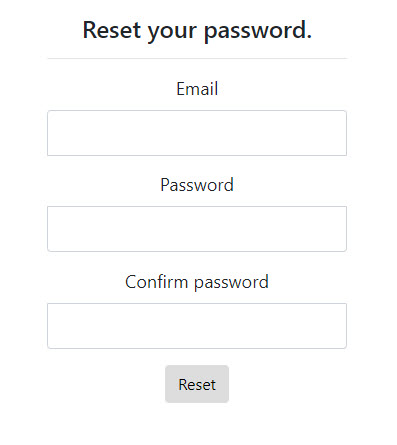
Task: Click the 'Reset your password.' heading
Action: tap(197, 30)
